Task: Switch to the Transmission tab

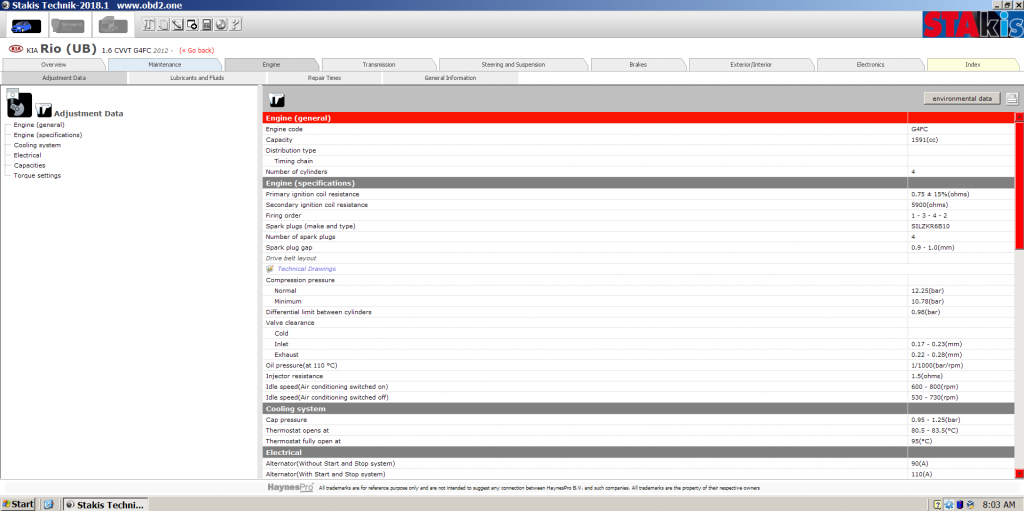Action: (x=378, y=64)
